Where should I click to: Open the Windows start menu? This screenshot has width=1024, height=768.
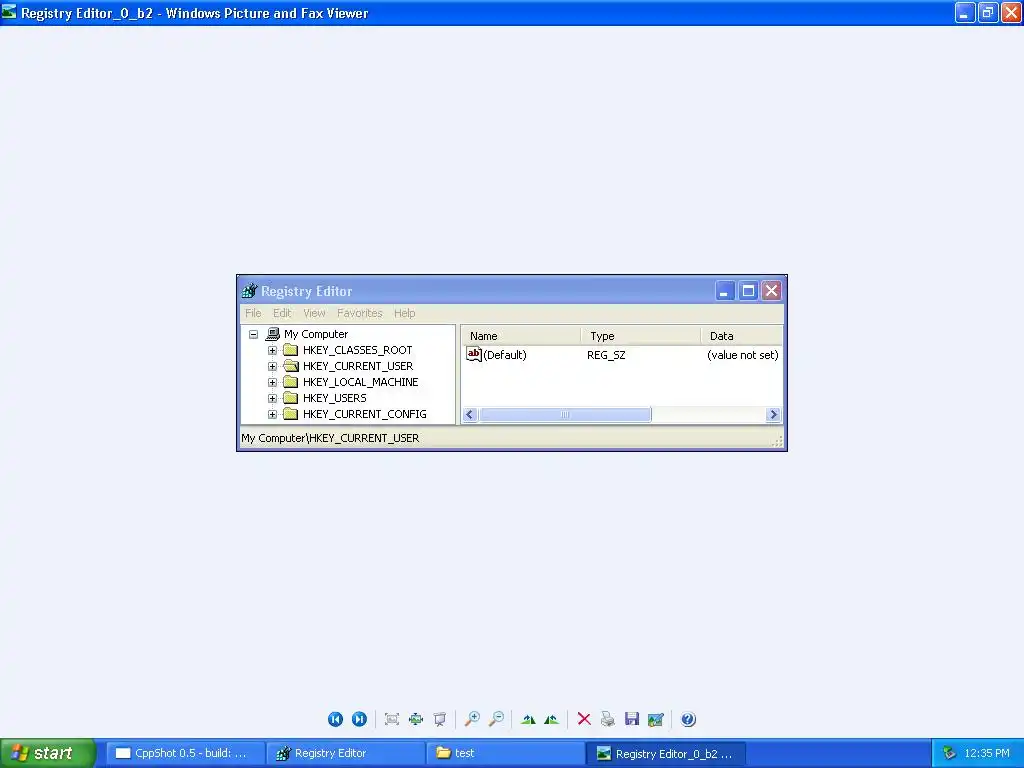(x=48, y=753)
